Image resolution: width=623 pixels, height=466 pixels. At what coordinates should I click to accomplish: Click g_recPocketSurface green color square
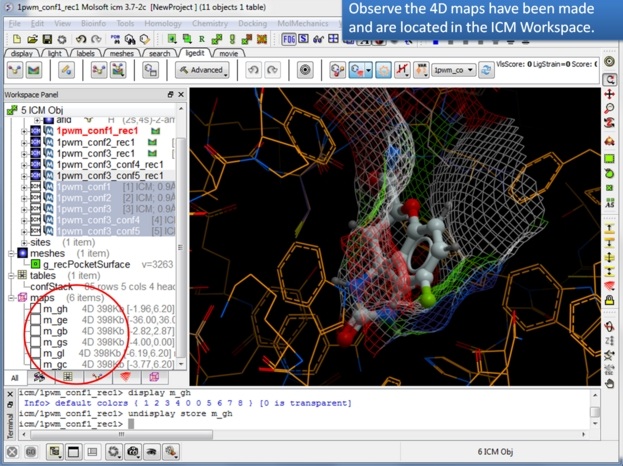[36, 264]
